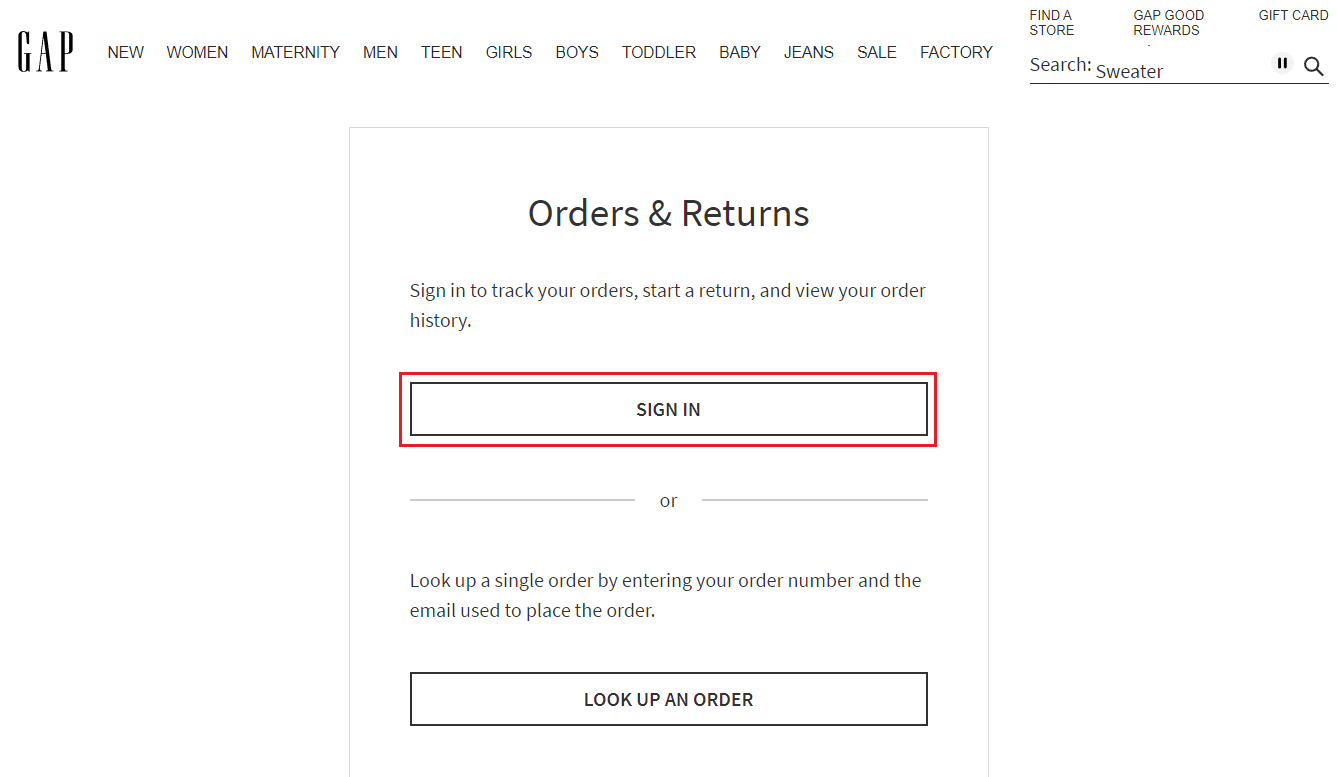Pause the search placeholder animation
The height and width of the screenshot is (777, 1337).
[x=1282, y=63]
